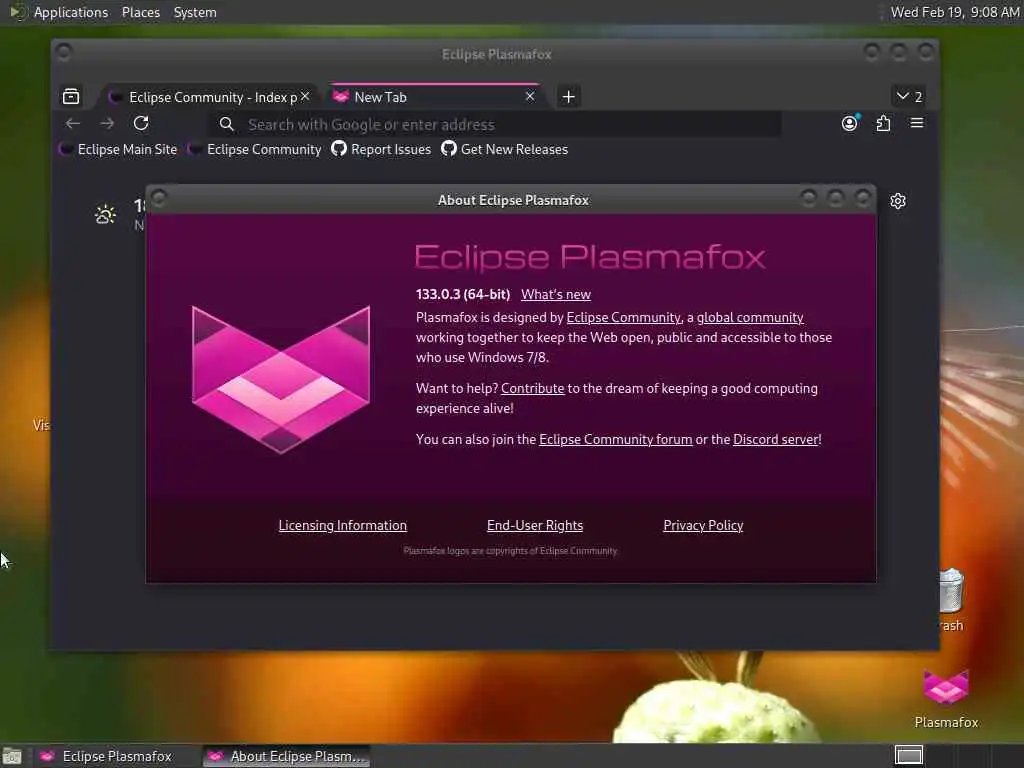This screenshot has height=768, width=1024.
Task: Open Licensing Information link
Action: (x=342, y=526)
